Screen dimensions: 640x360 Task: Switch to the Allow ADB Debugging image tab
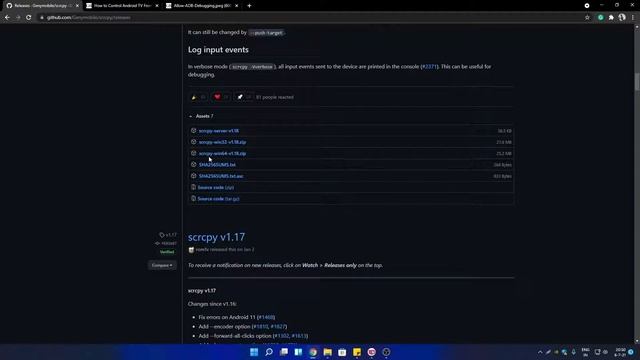point(202,6)
